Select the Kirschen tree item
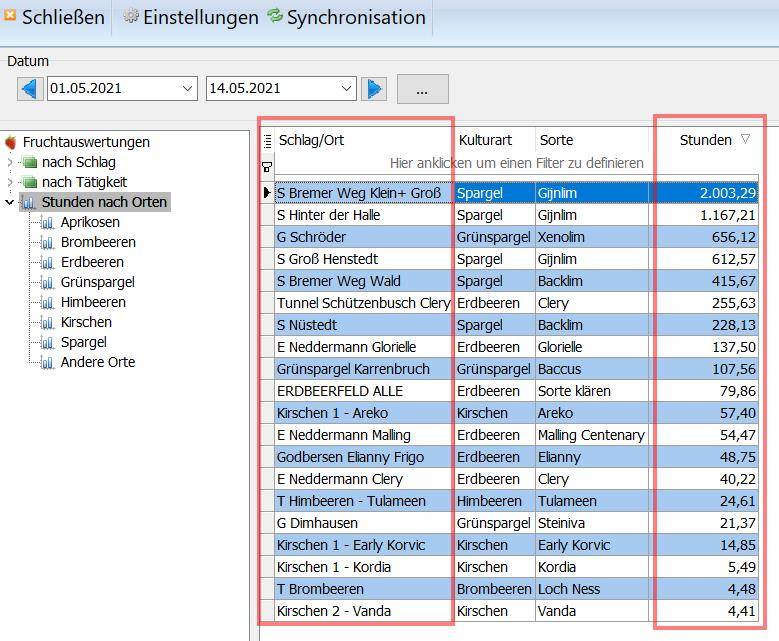This screenshot has height=641, width=779. [86, 322]
